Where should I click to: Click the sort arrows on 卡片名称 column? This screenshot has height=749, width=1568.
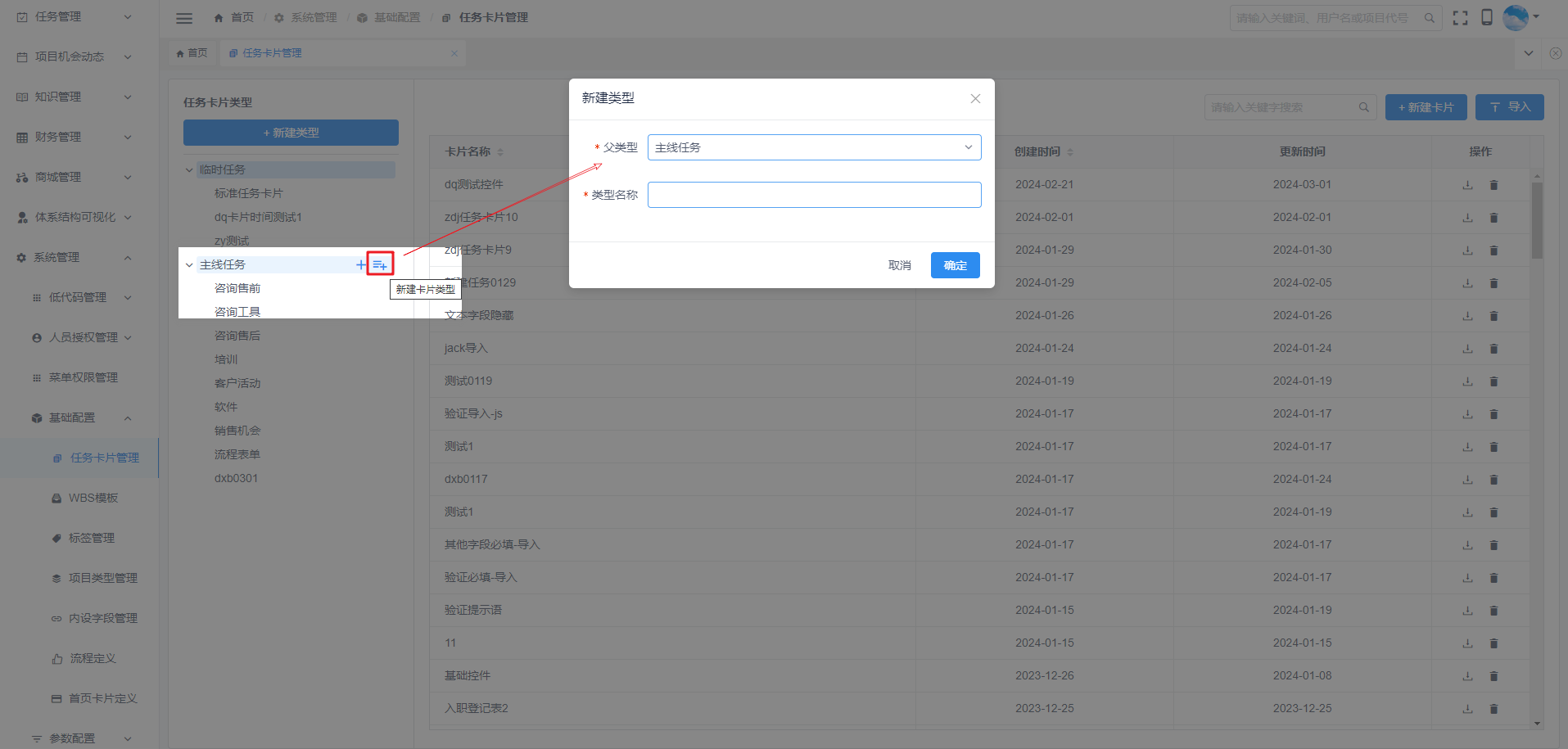[499, 152]
